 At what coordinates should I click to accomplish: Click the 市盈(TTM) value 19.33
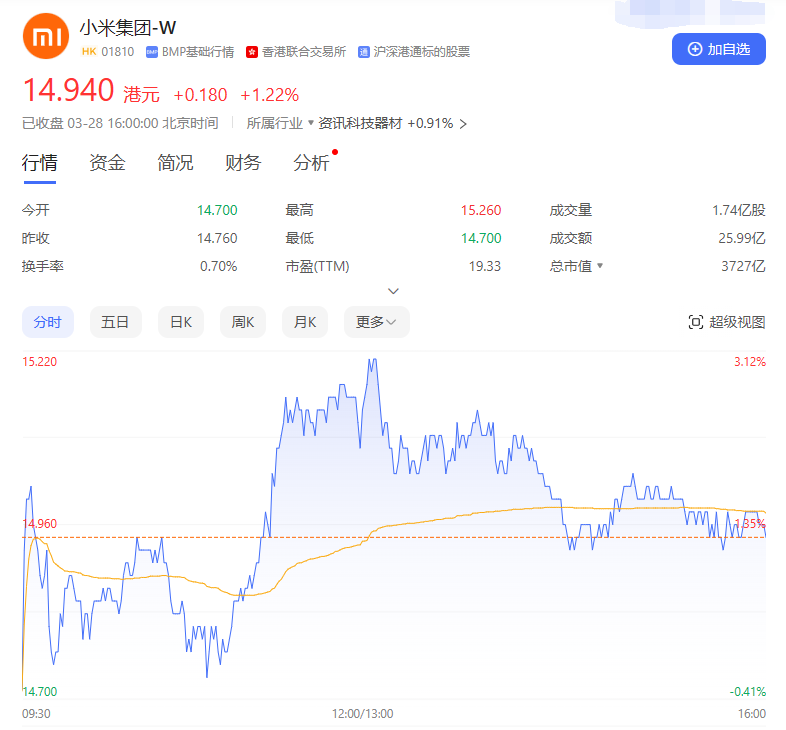click(485, 266)
